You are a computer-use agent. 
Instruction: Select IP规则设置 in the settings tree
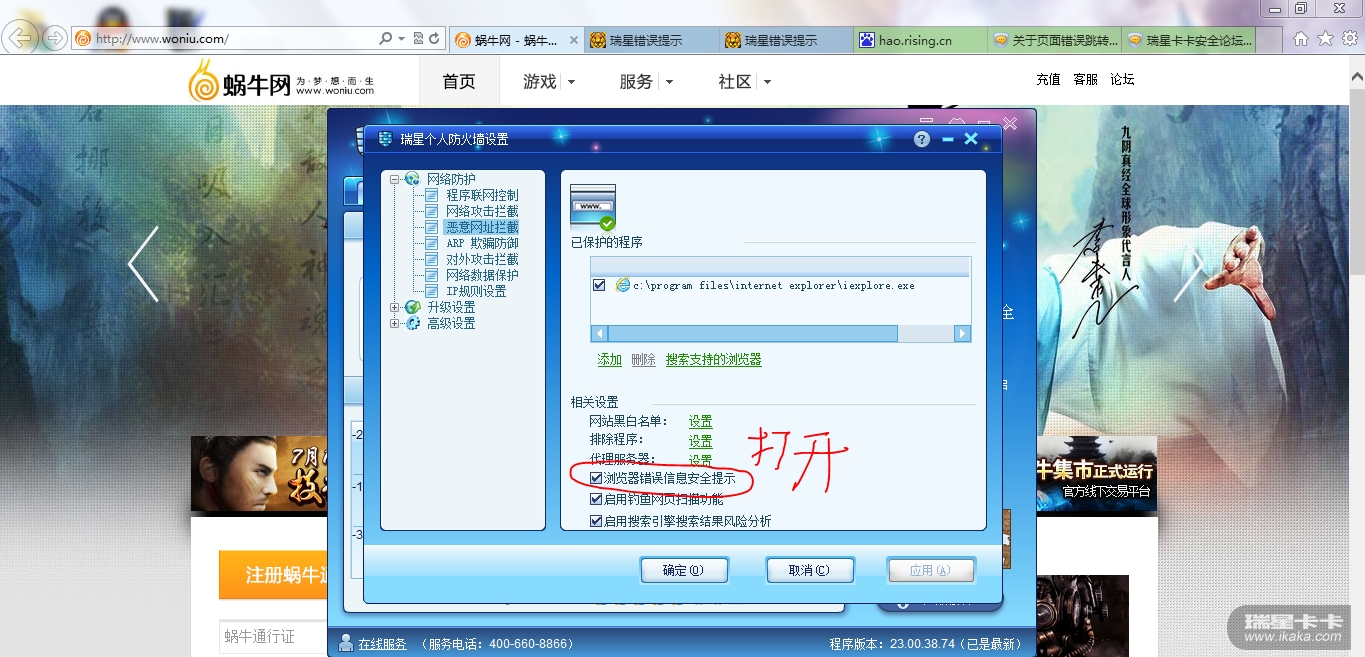476,291
